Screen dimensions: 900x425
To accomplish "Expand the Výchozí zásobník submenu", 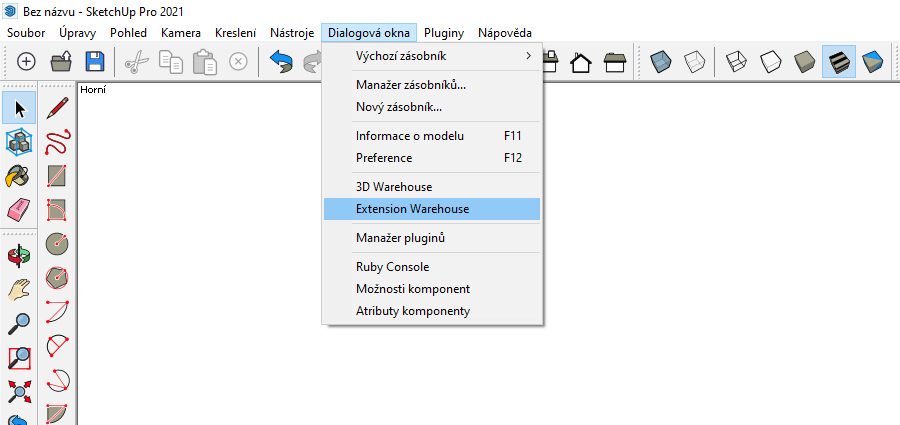I will coord(431,56).
